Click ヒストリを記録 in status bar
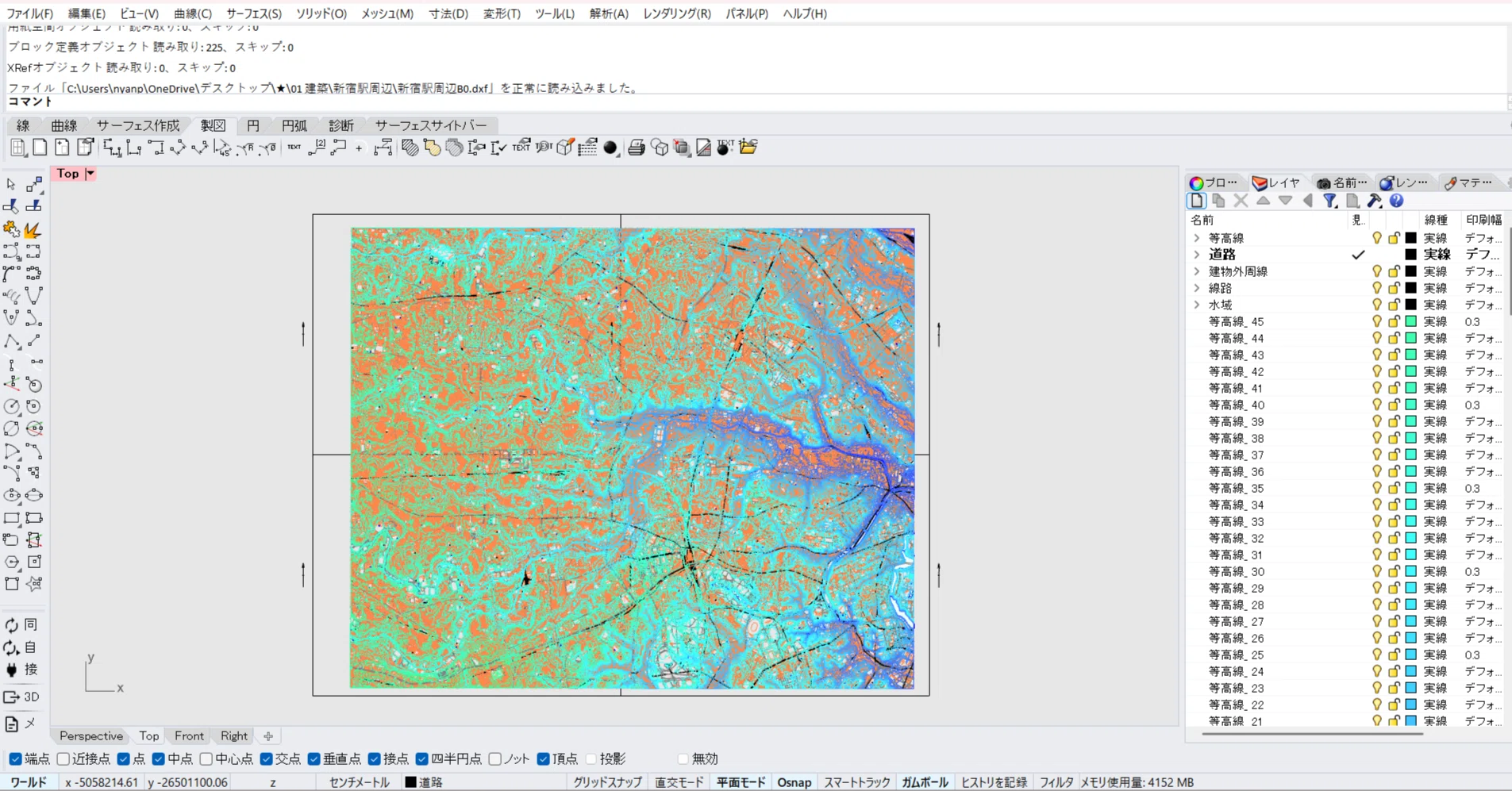The height and width of the screenshot is (791, 1512). (x=995, y=782)
